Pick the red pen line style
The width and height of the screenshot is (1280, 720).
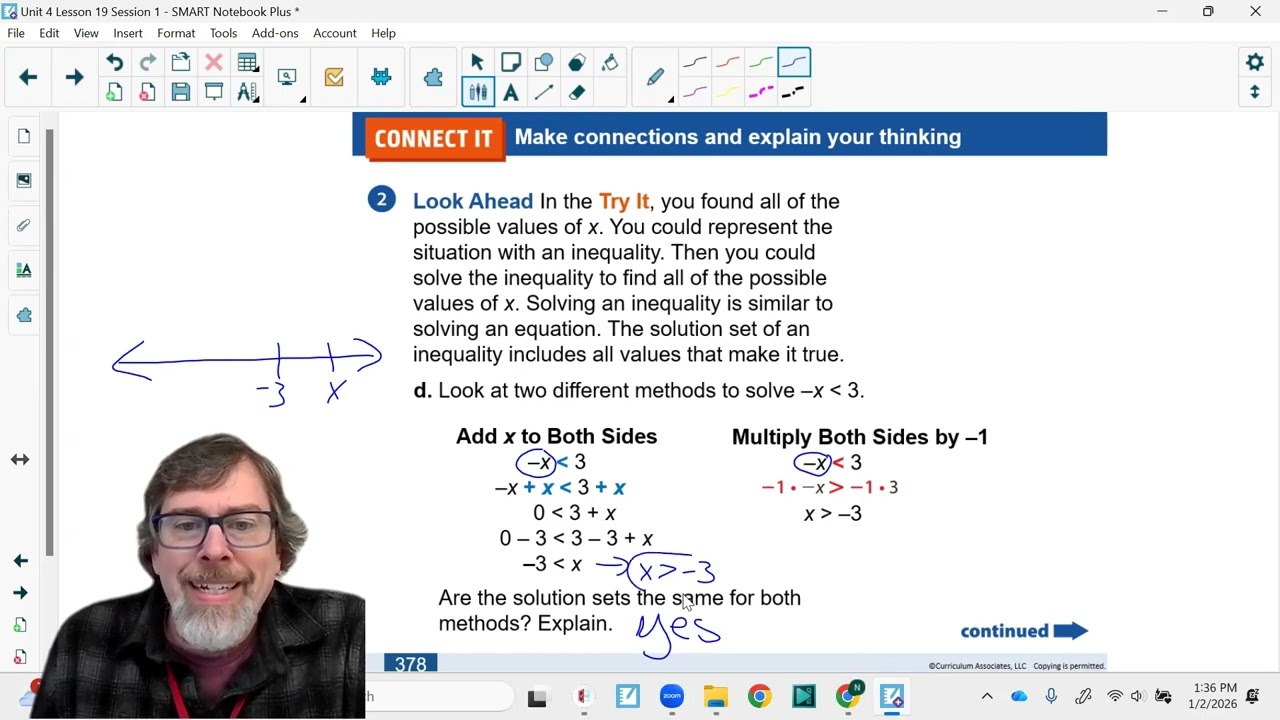(727, 63)
